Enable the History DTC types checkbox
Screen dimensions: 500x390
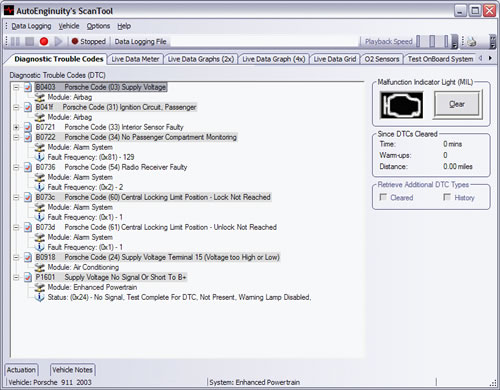click(447, 197)
